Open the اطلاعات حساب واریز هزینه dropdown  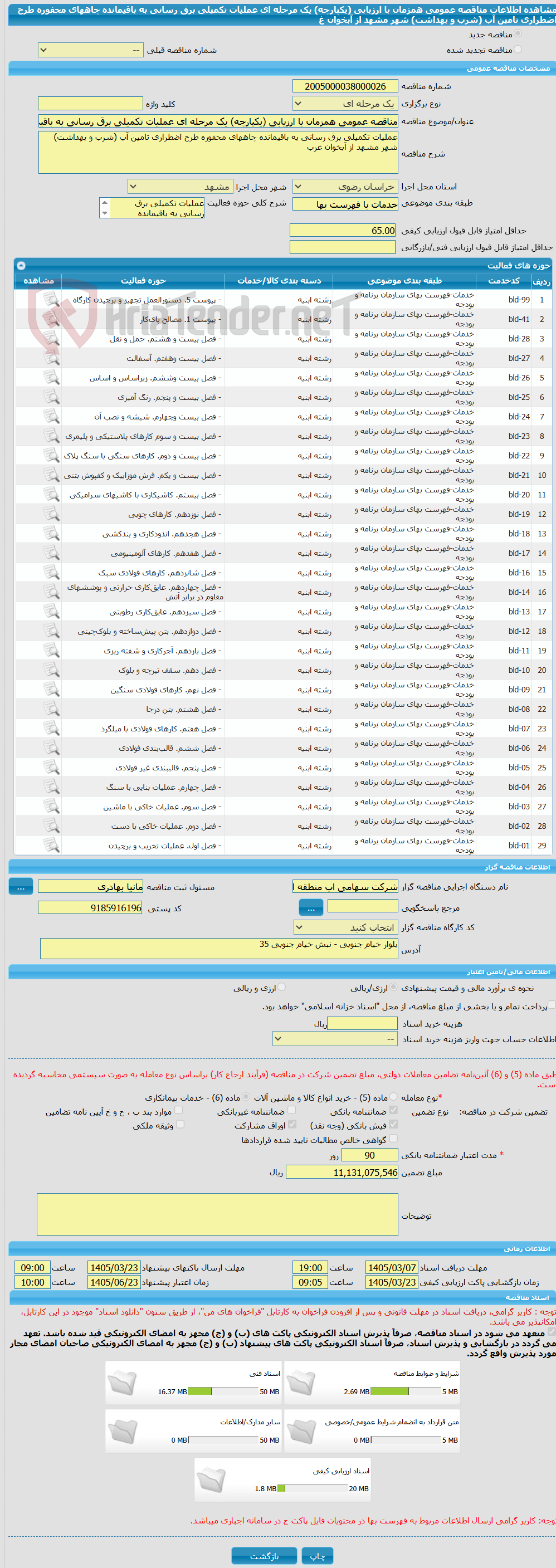coord(335,1039)
